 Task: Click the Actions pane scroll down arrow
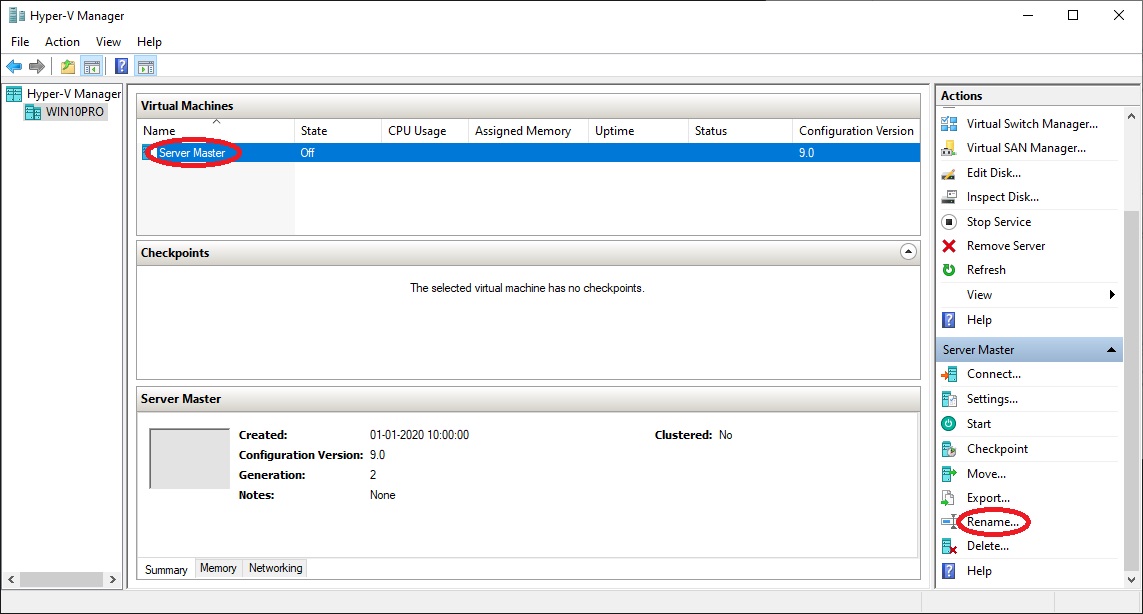(x=1131, y=580)
